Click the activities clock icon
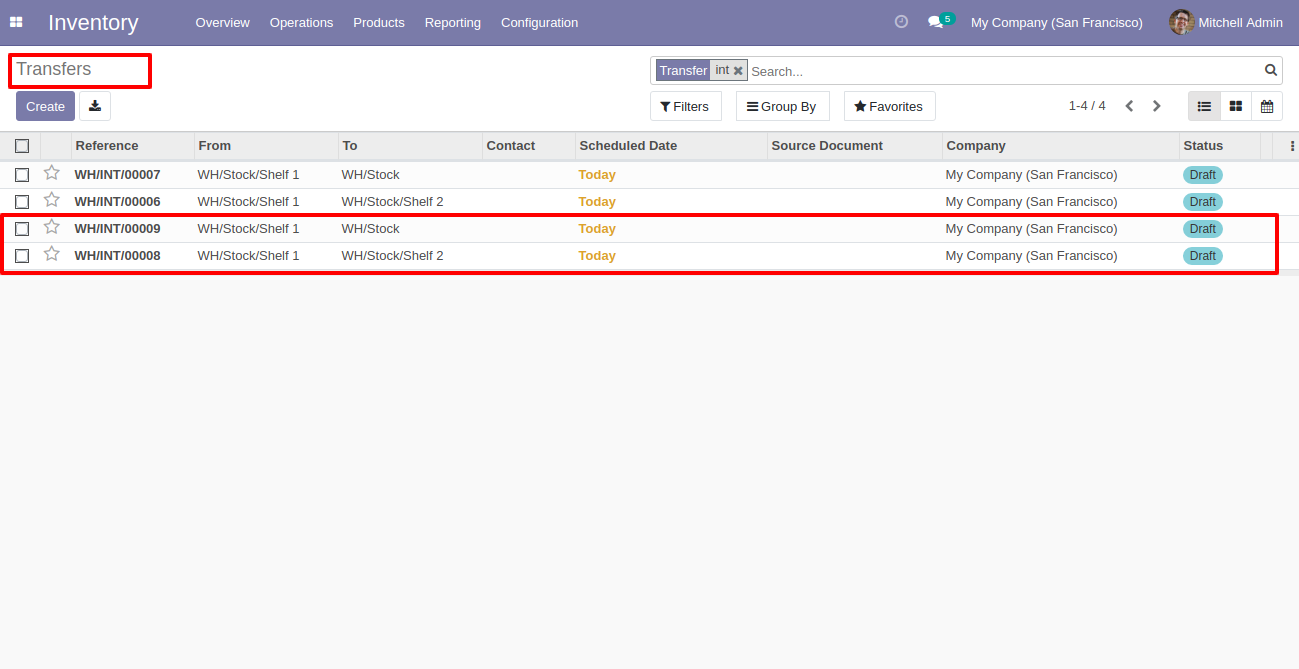This screenshot has height=669, width=1299. coord(901,22)
